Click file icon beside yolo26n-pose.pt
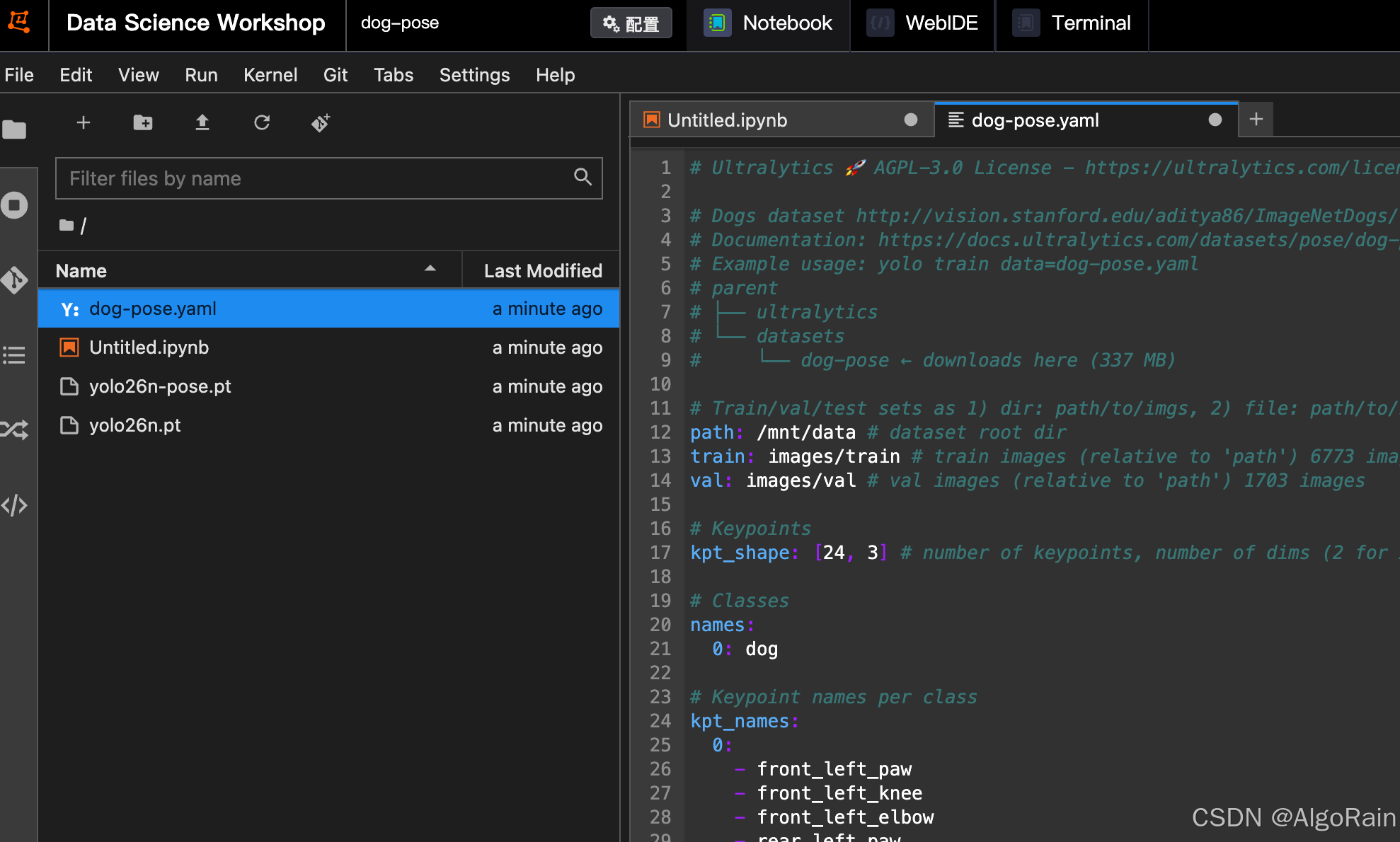1400x842 pixels. [x=69, y=386]
